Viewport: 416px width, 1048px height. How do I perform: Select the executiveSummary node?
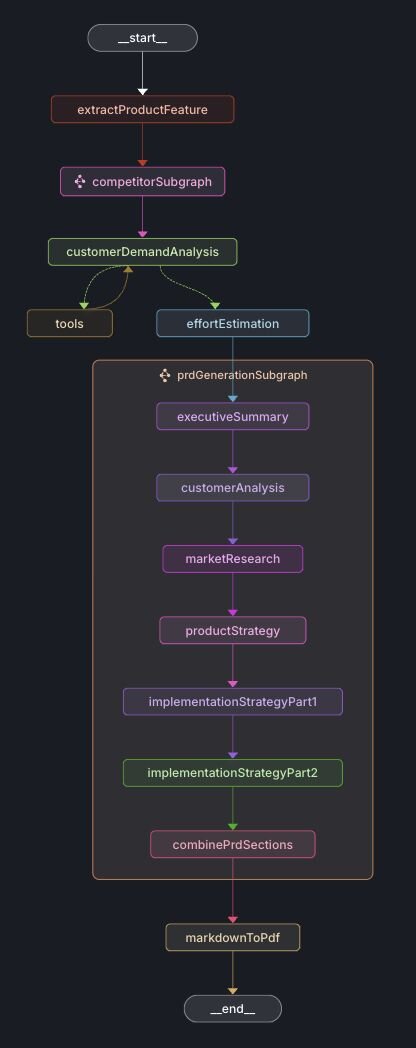(233, 416)
